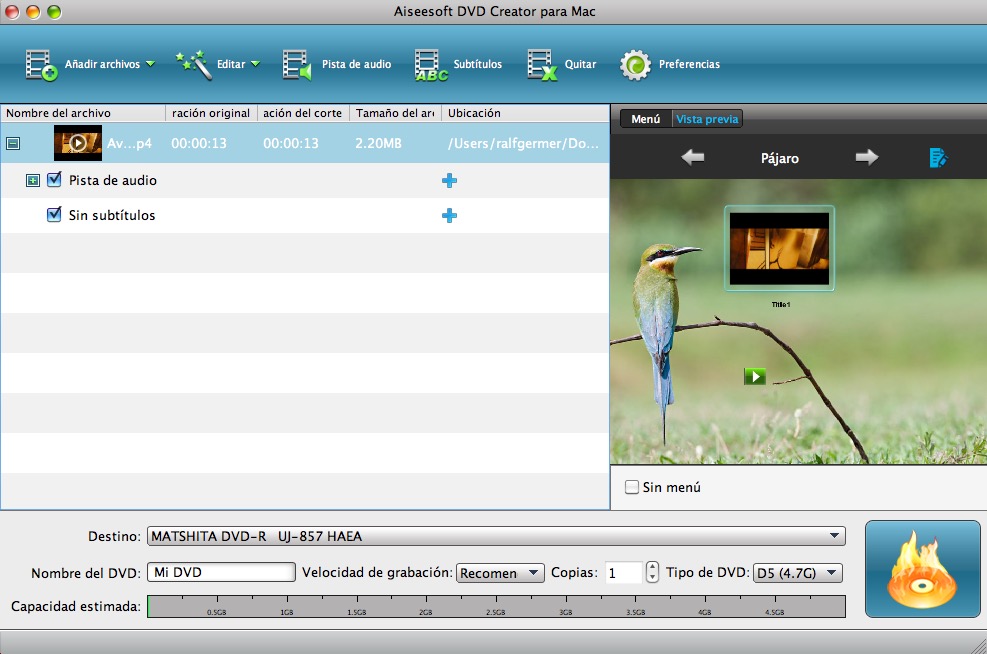Click the Nombre del DVD input field
987x654 pixels.
click(x=221, y=572)
